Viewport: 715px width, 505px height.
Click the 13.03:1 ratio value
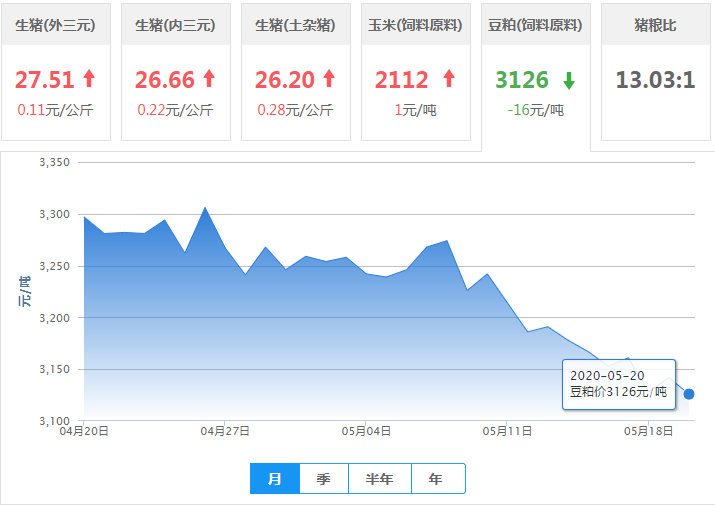pos(655,80)
